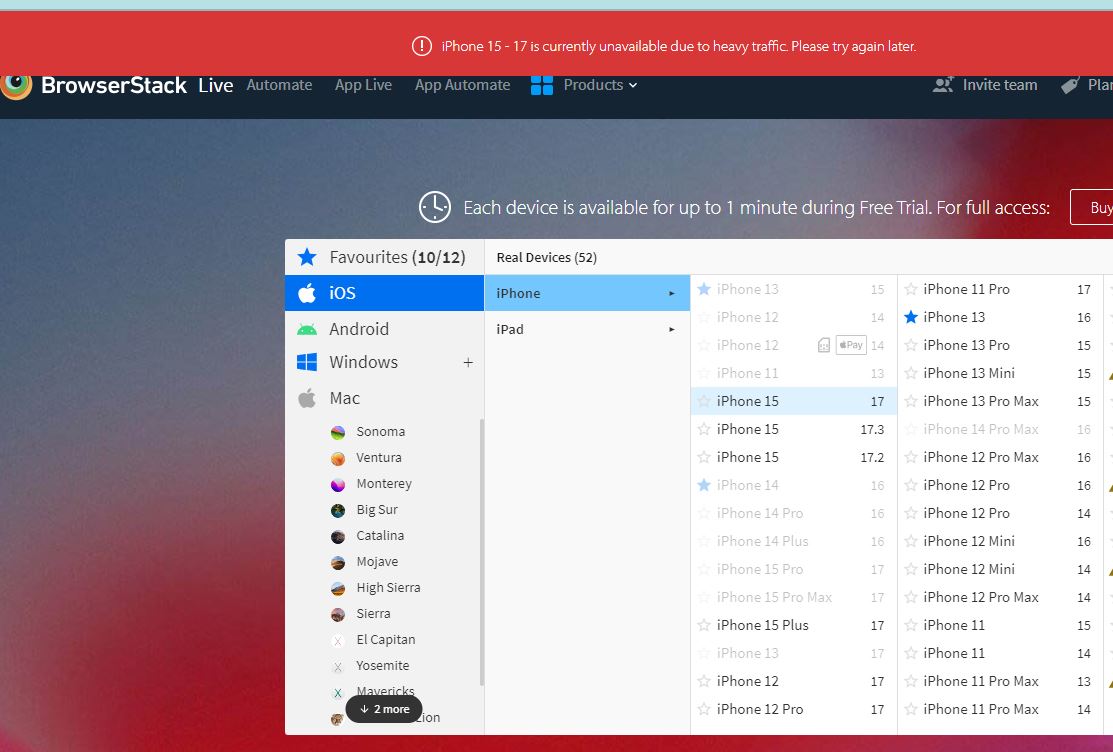Select iPhone 11 Pro Max with iOS 13
Image resolution: width=1113 pixels, height=752 pixels.
pyautogui.click(x=1001, y=681)
